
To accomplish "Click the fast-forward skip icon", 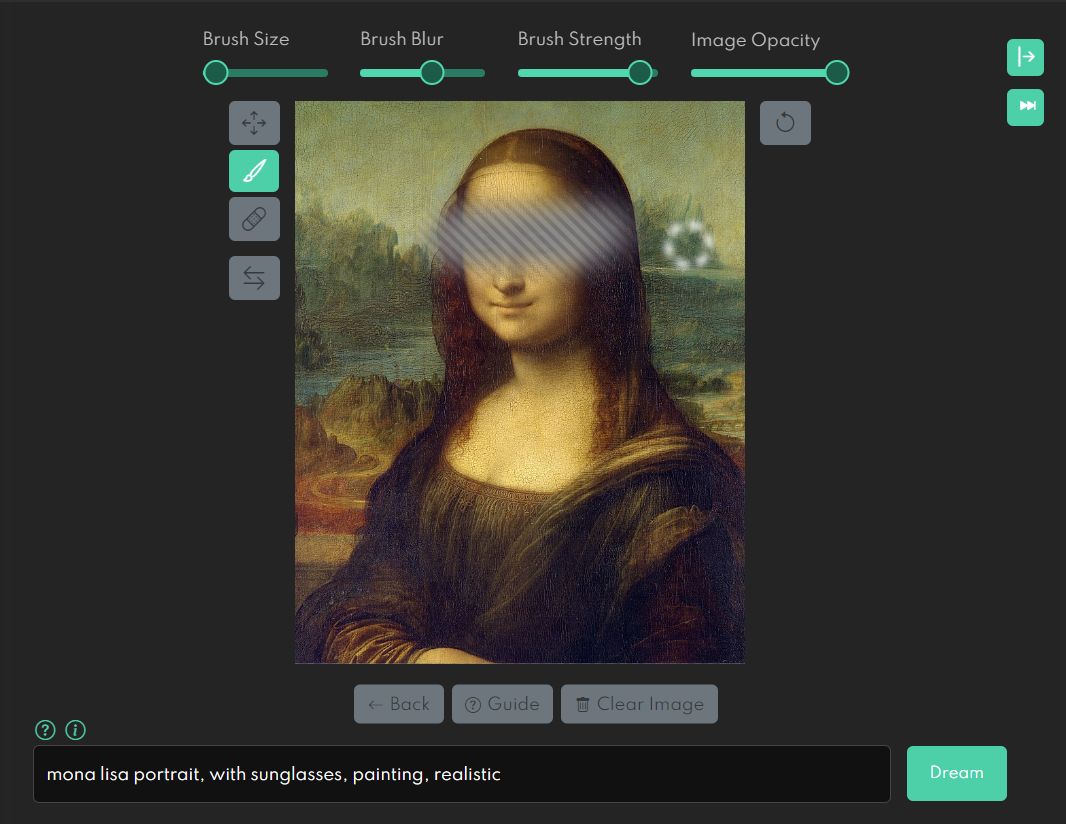I will pyautogui.click(x=1025, y=107).
